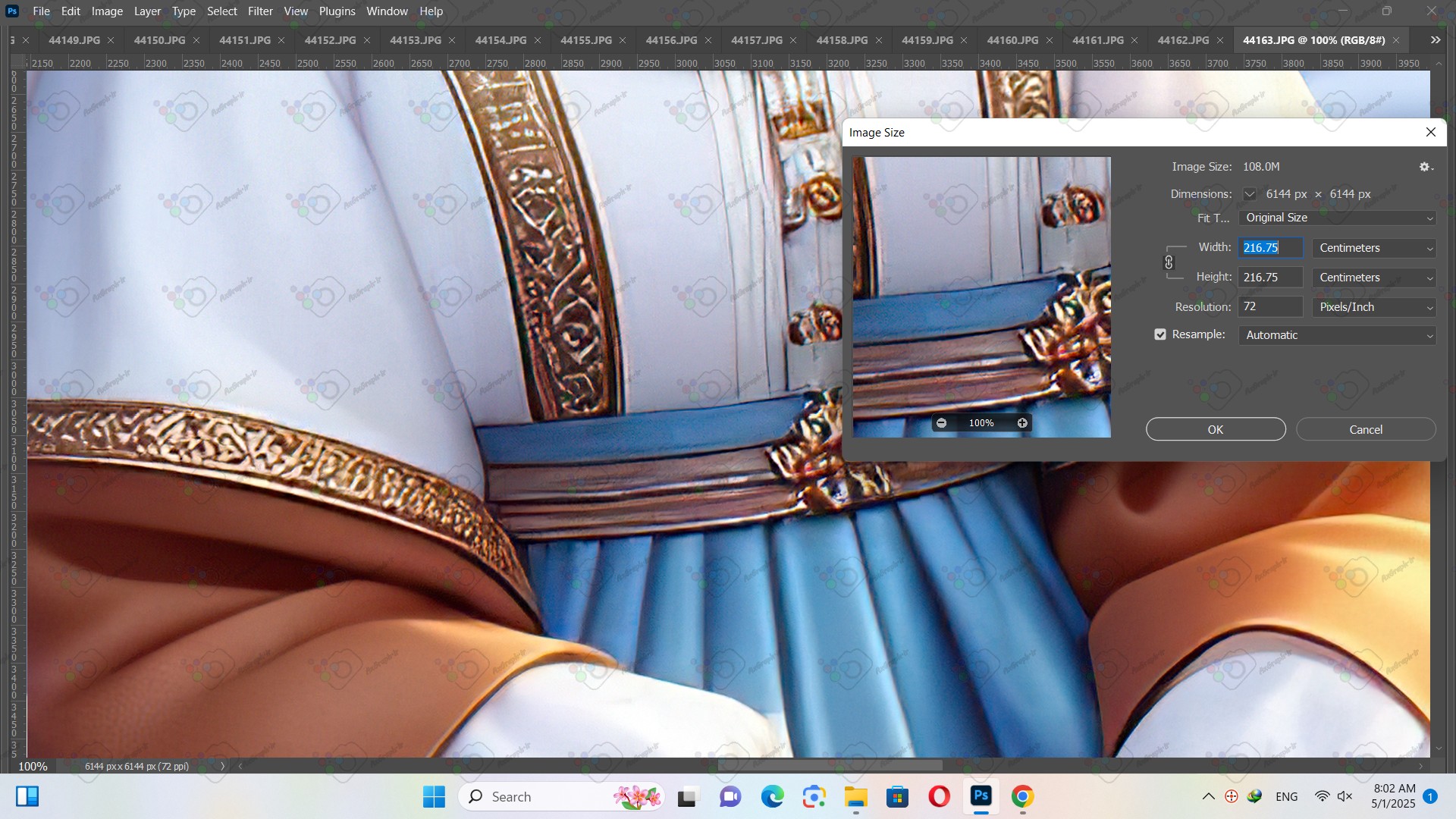Open the Plugins menu

[337, 11]
